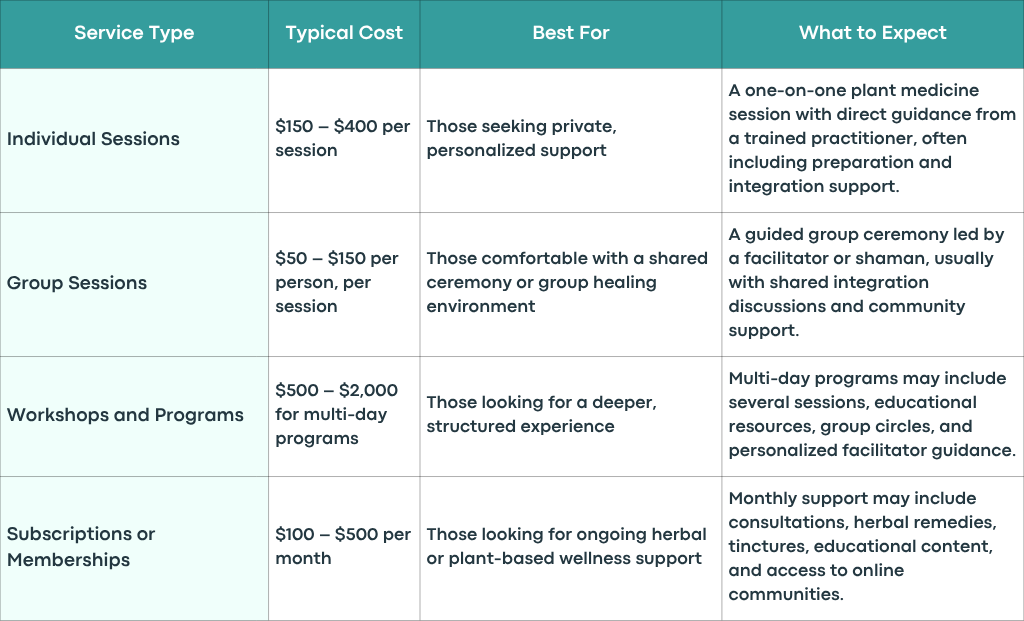Click the Service Type column header

(x=134, y=33)
